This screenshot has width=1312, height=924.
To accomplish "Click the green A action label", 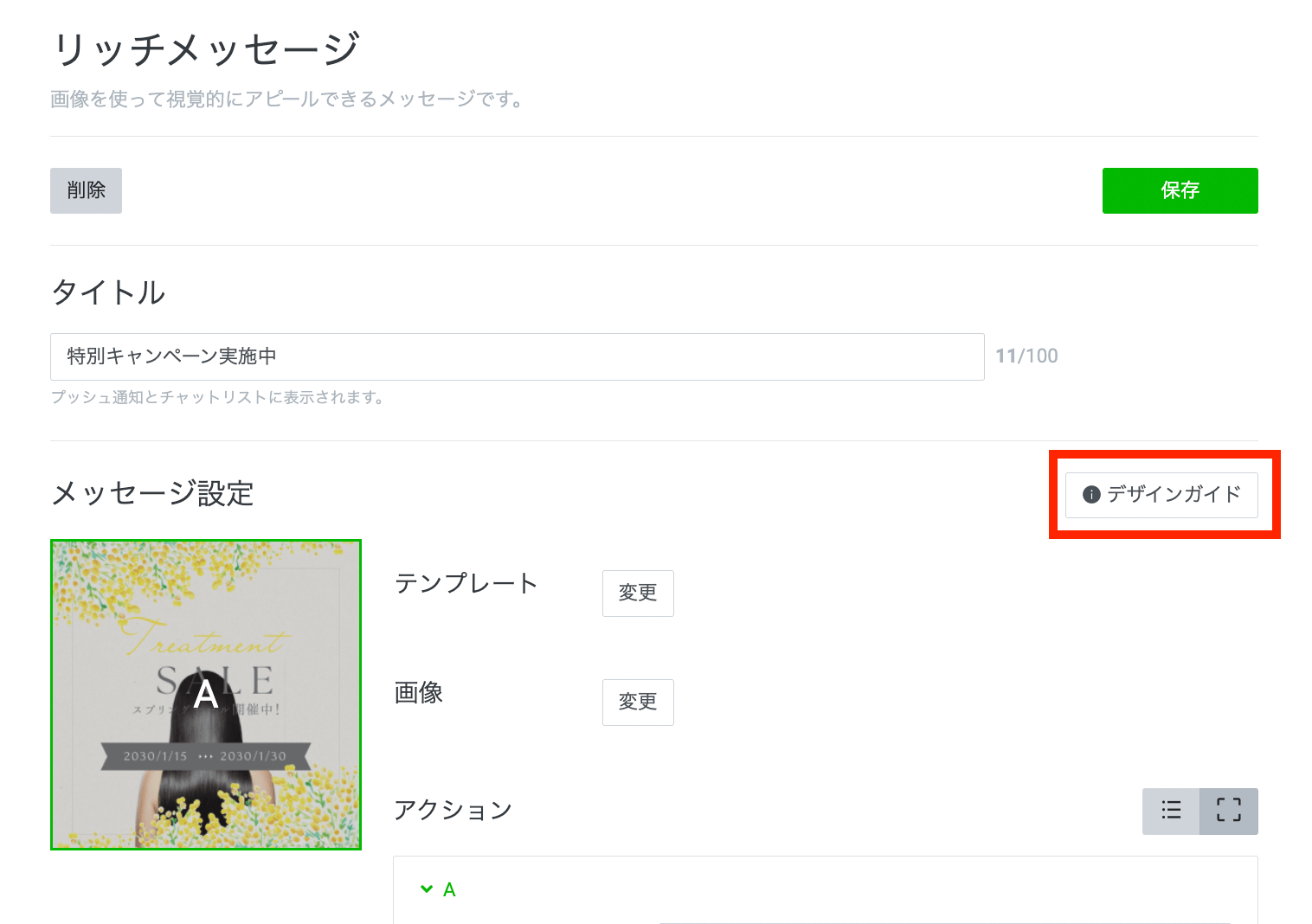I will pos(449,889).
